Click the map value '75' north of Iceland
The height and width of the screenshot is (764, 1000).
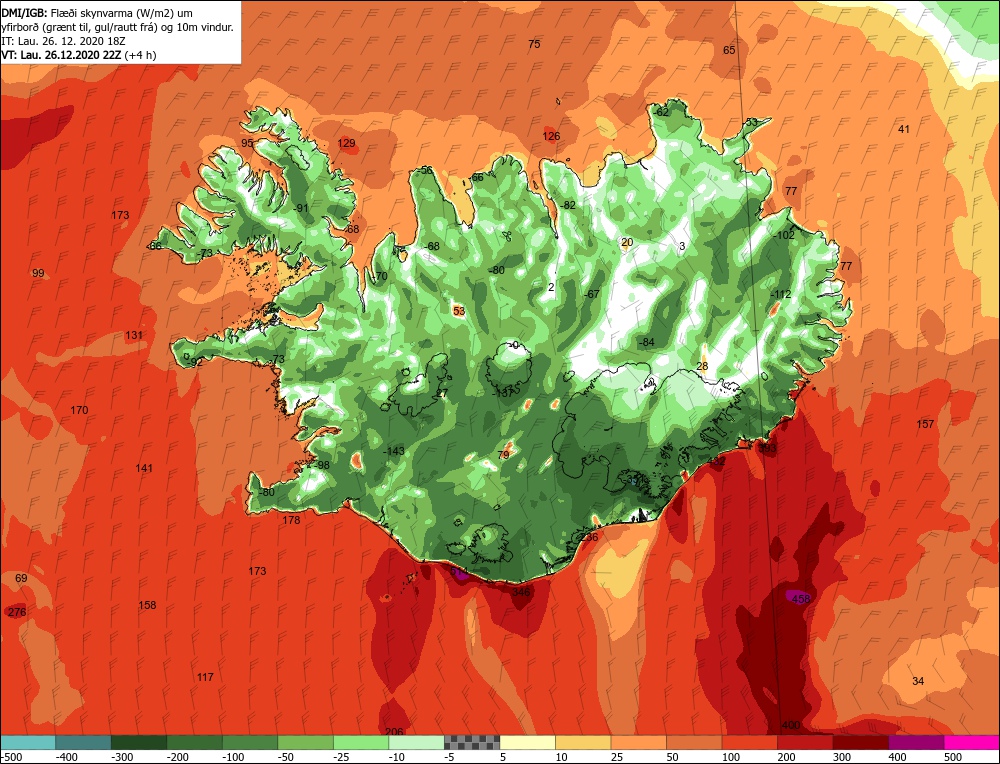(534, 43)
